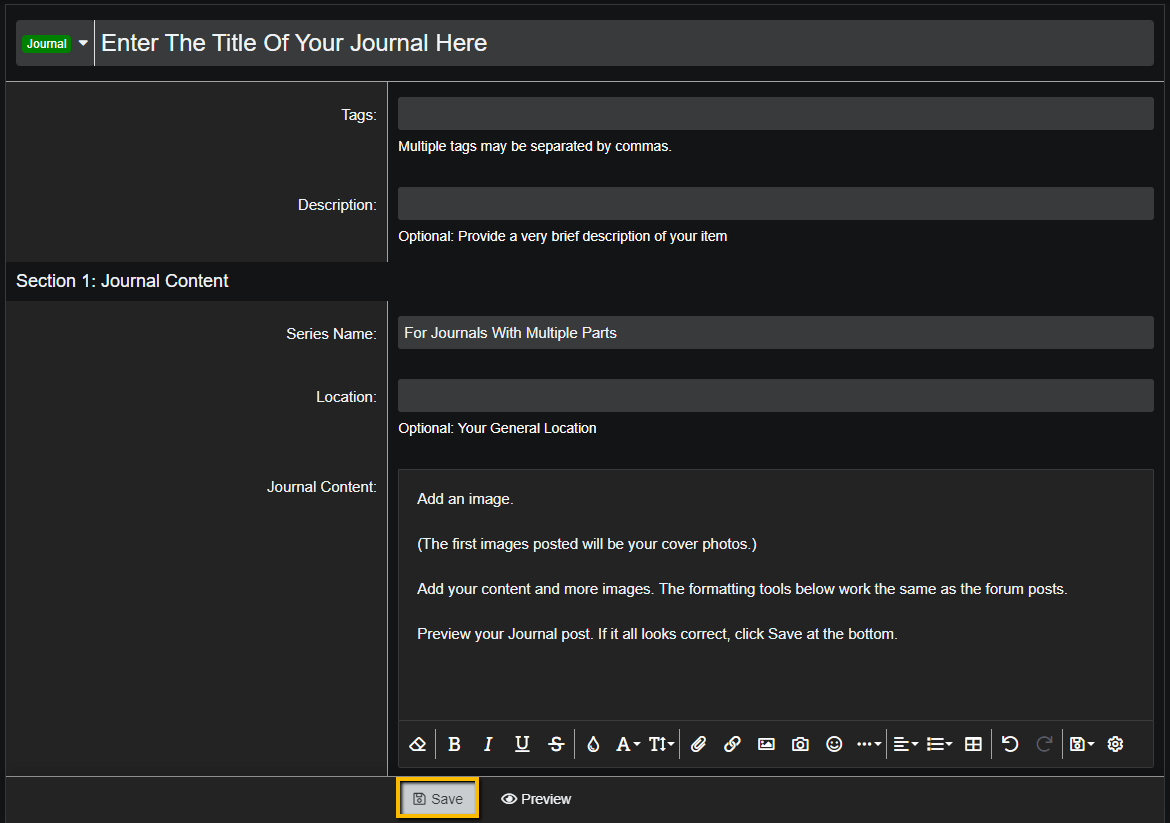Click the Location input field
1170x823 pixels.
click(x=776, y=395)
